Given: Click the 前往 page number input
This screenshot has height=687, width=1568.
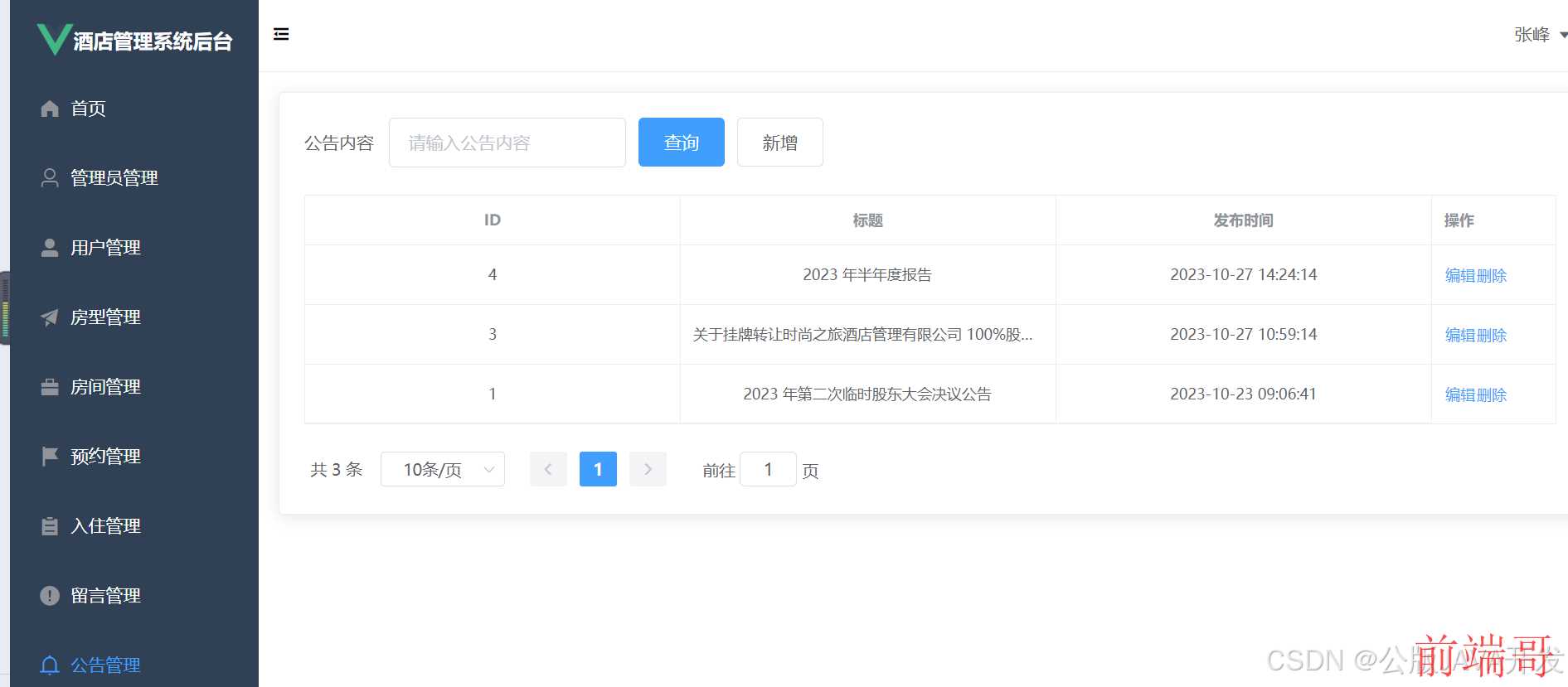Looking at the screenshot, I should pyautogui.click(x=768, y=469).
